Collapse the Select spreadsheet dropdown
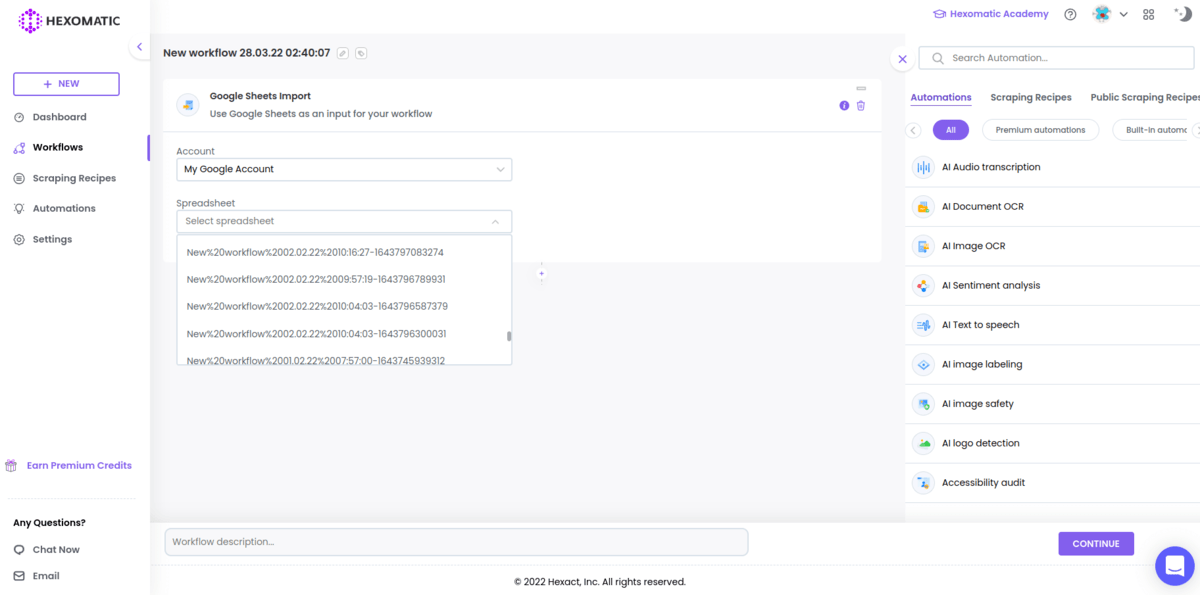The width and height of the screenshot is (1200, 595). click(x=495, y=221)
